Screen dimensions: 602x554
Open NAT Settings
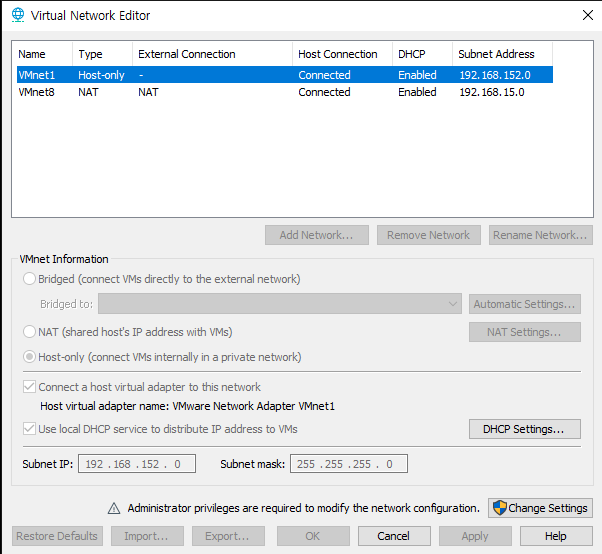[x=524, y=332]
